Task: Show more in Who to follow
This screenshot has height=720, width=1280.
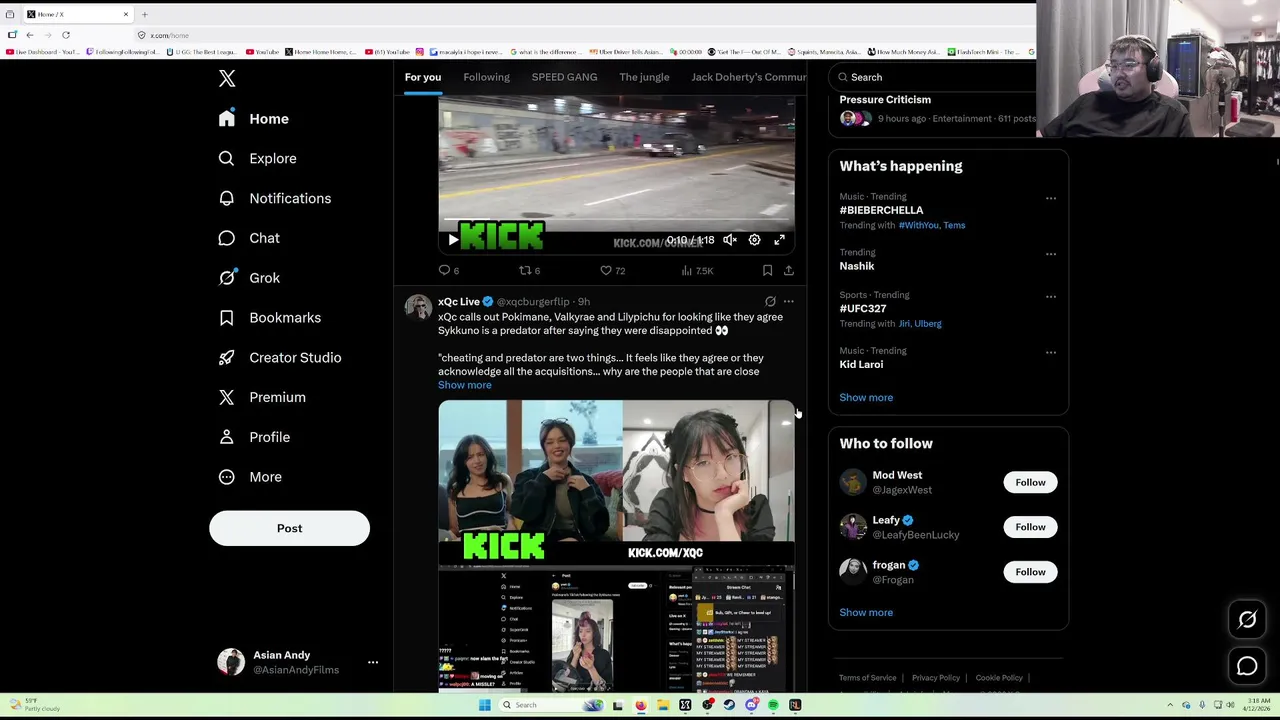Action: click(866, 612)
